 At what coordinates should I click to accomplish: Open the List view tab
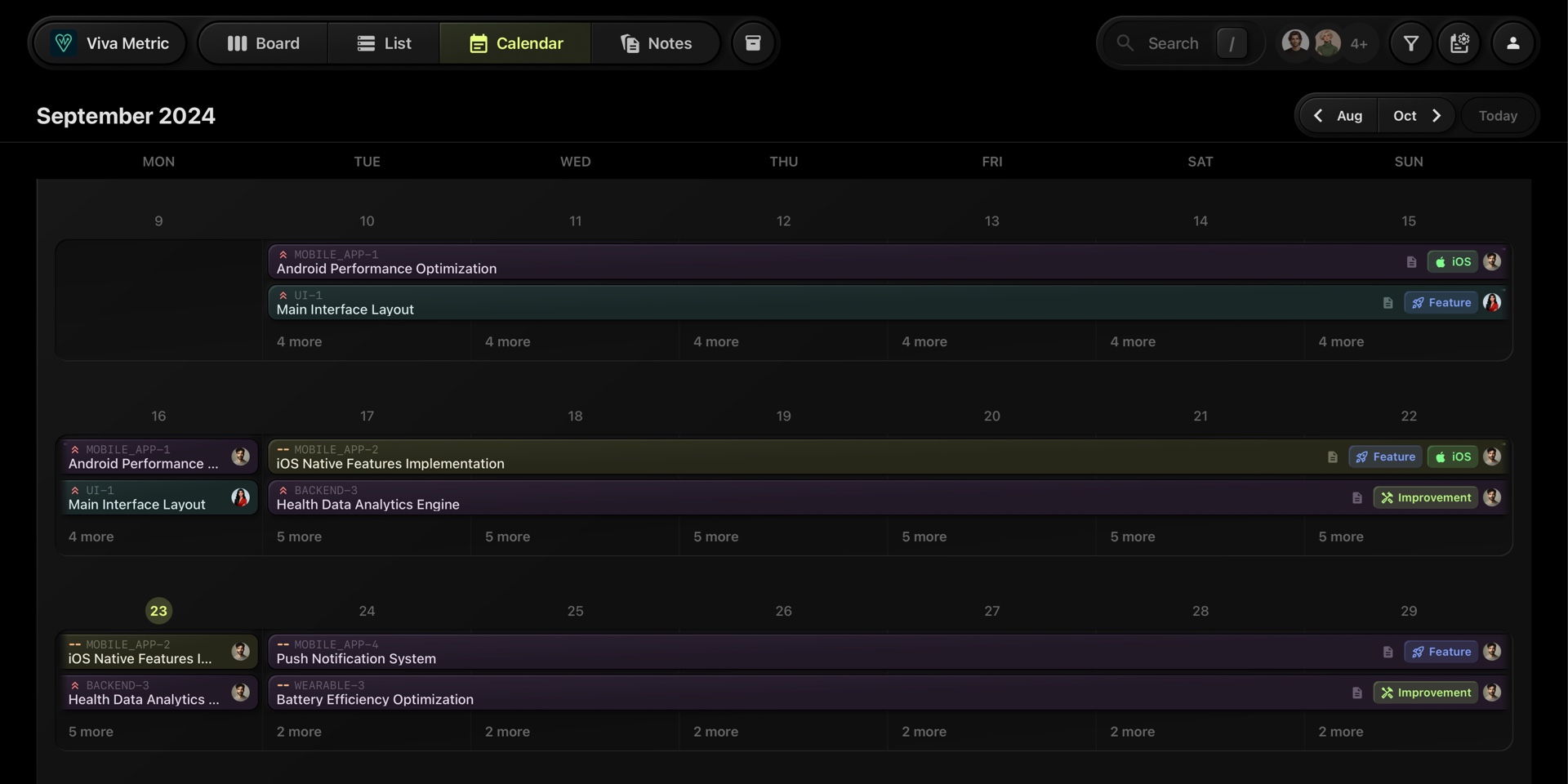click(x=384, y=43)
